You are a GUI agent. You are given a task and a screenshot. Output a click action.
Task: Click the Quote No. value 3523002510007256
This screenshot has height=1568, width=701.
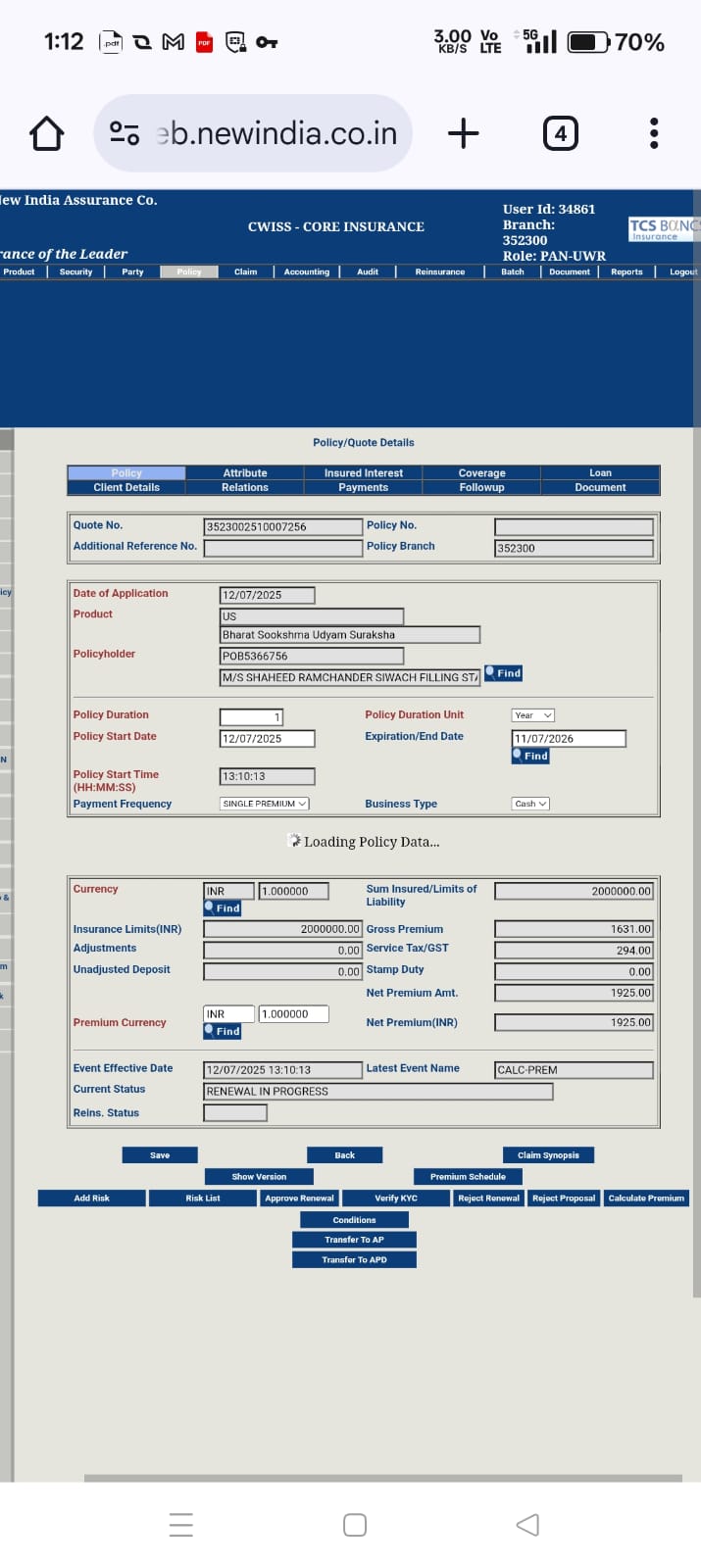click(282, 527)
